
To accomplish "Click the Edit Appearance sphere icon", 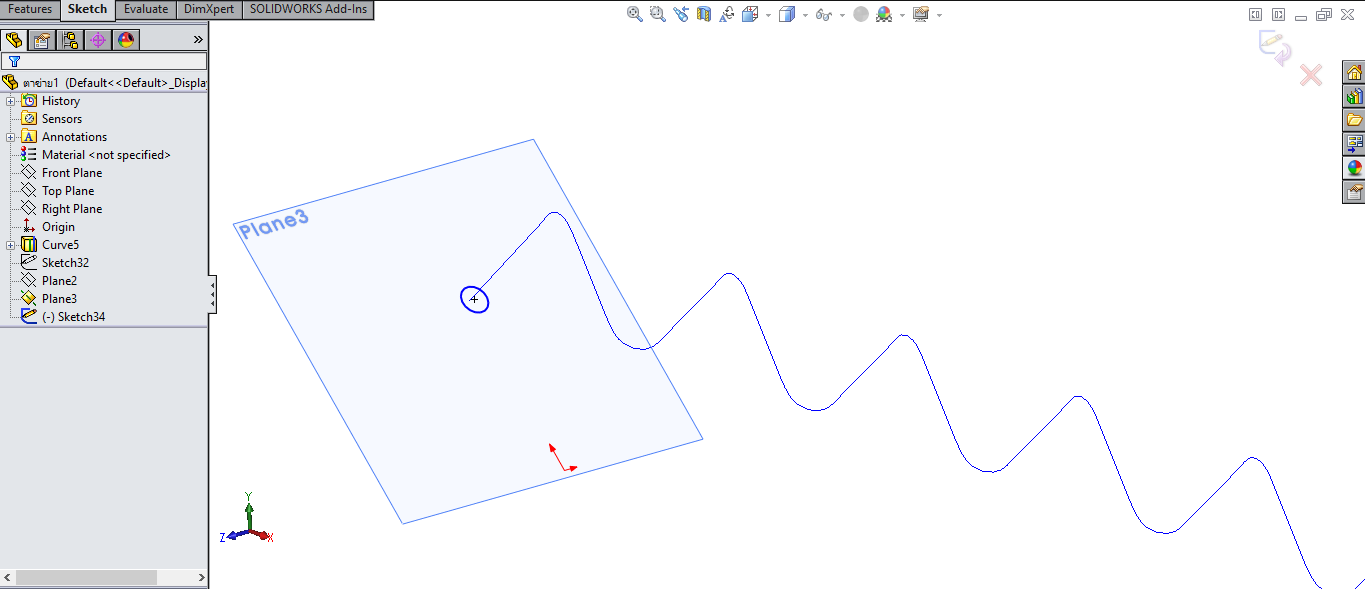I will tap(861, 14).
